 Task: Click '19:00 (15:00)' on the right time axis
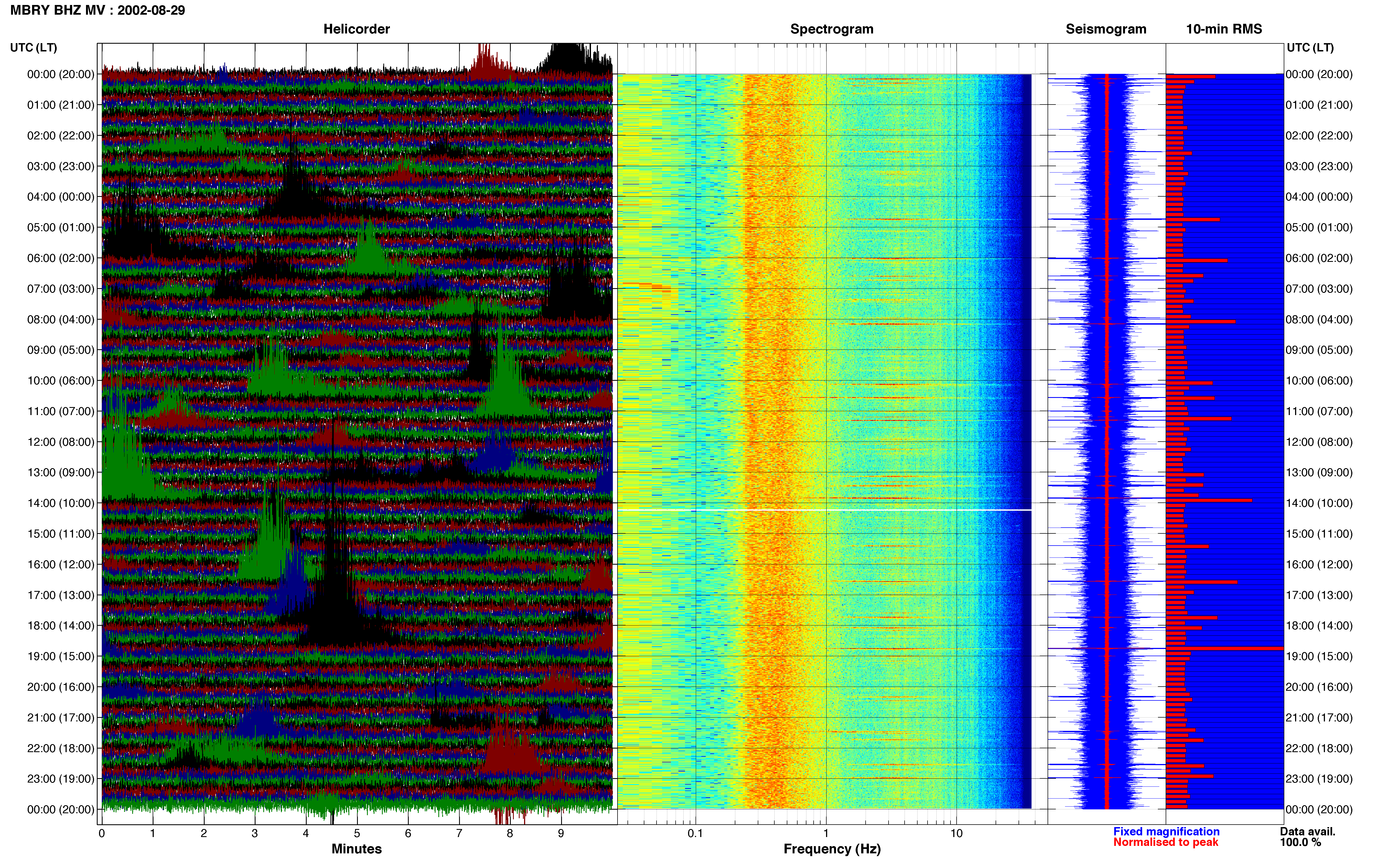click(x=1319, y=656)
